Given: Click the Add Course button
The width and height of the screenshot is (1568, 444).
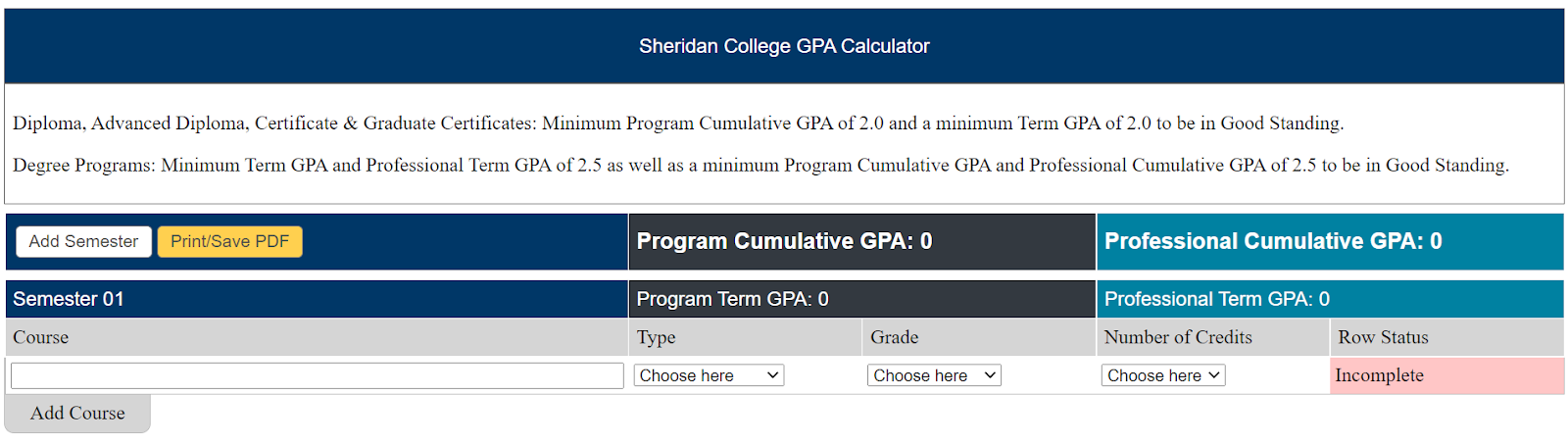Looking at the screenshot, I should click(77, 414).
